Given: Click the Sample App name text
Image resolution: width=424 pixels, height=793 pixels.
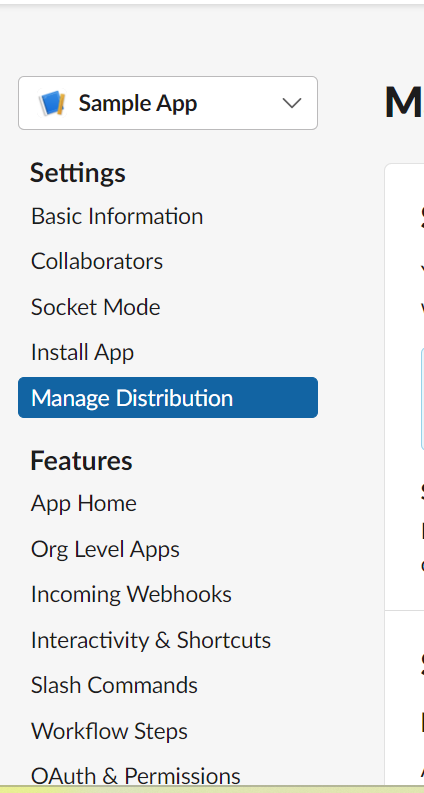Looking at the screenshot, I should coord(138,104).
